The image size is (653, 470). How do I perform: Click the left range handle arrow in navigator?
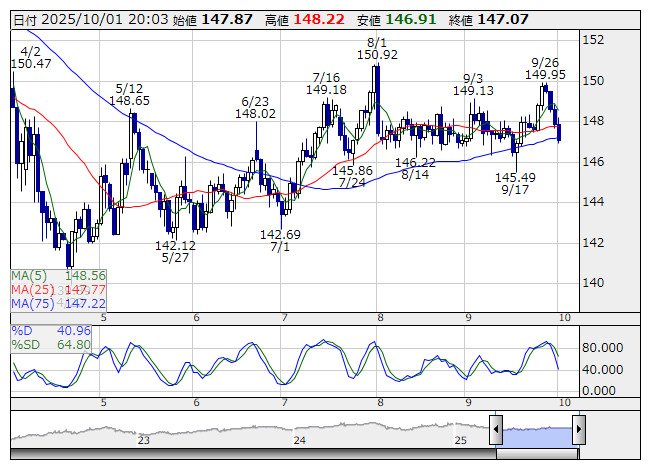495,431
